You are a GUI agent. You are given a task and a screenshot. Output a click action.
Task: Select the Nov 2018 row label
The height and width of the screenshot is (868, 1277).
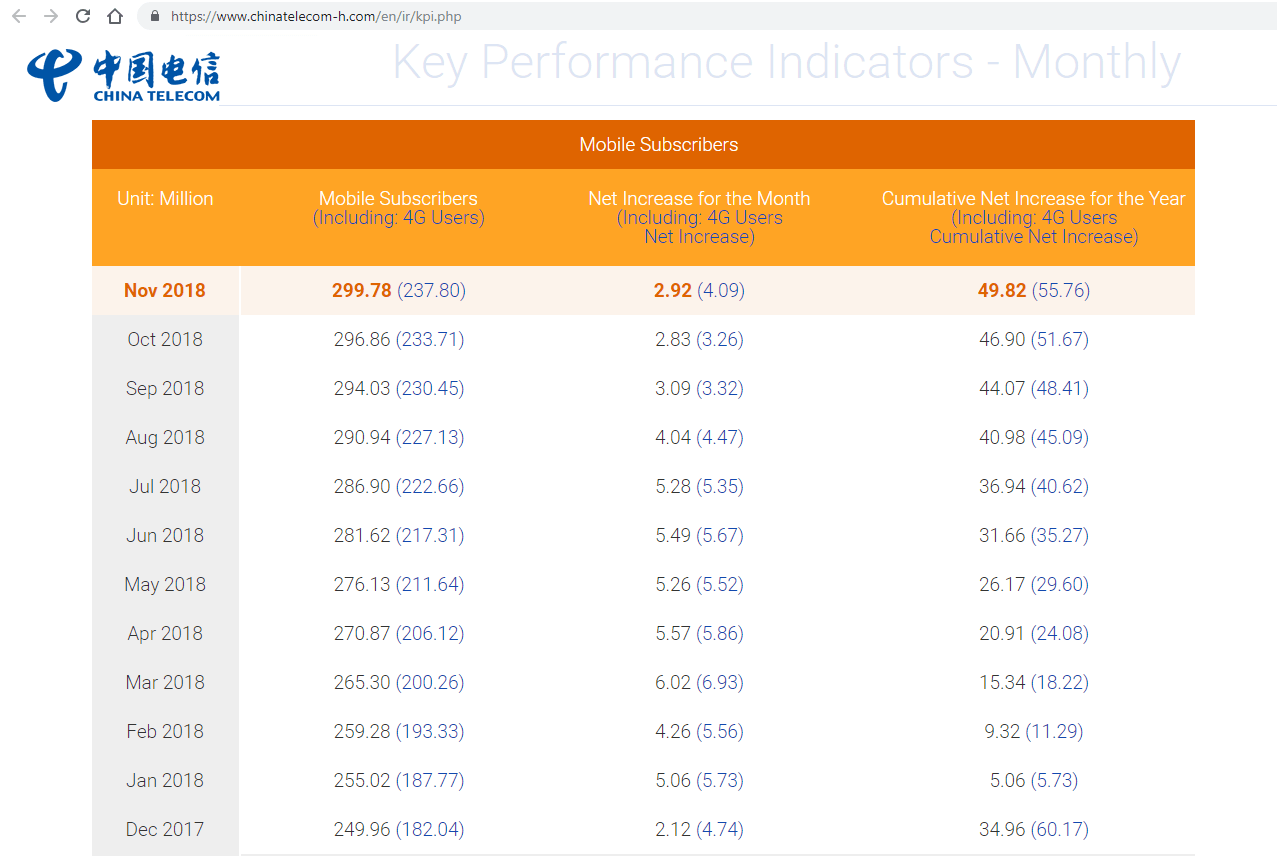[x=165, y=291]
